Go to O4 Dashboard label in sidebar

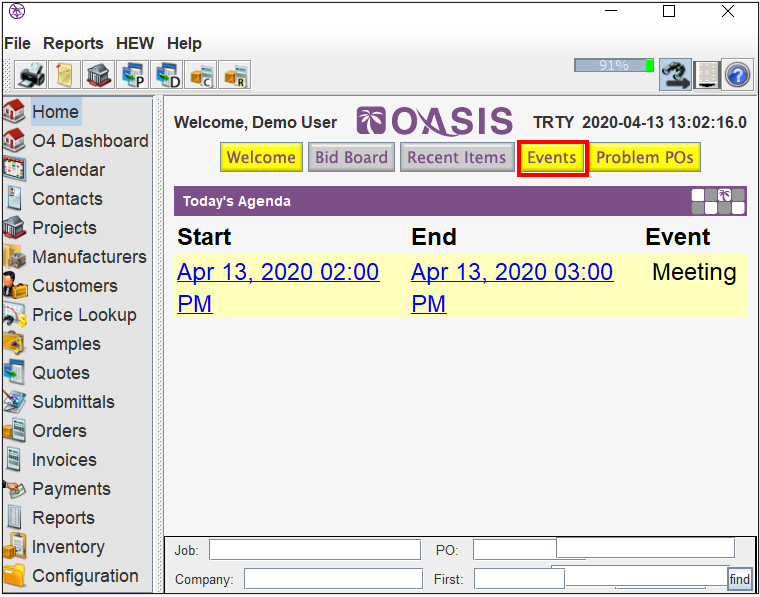[x=90, y=141]
